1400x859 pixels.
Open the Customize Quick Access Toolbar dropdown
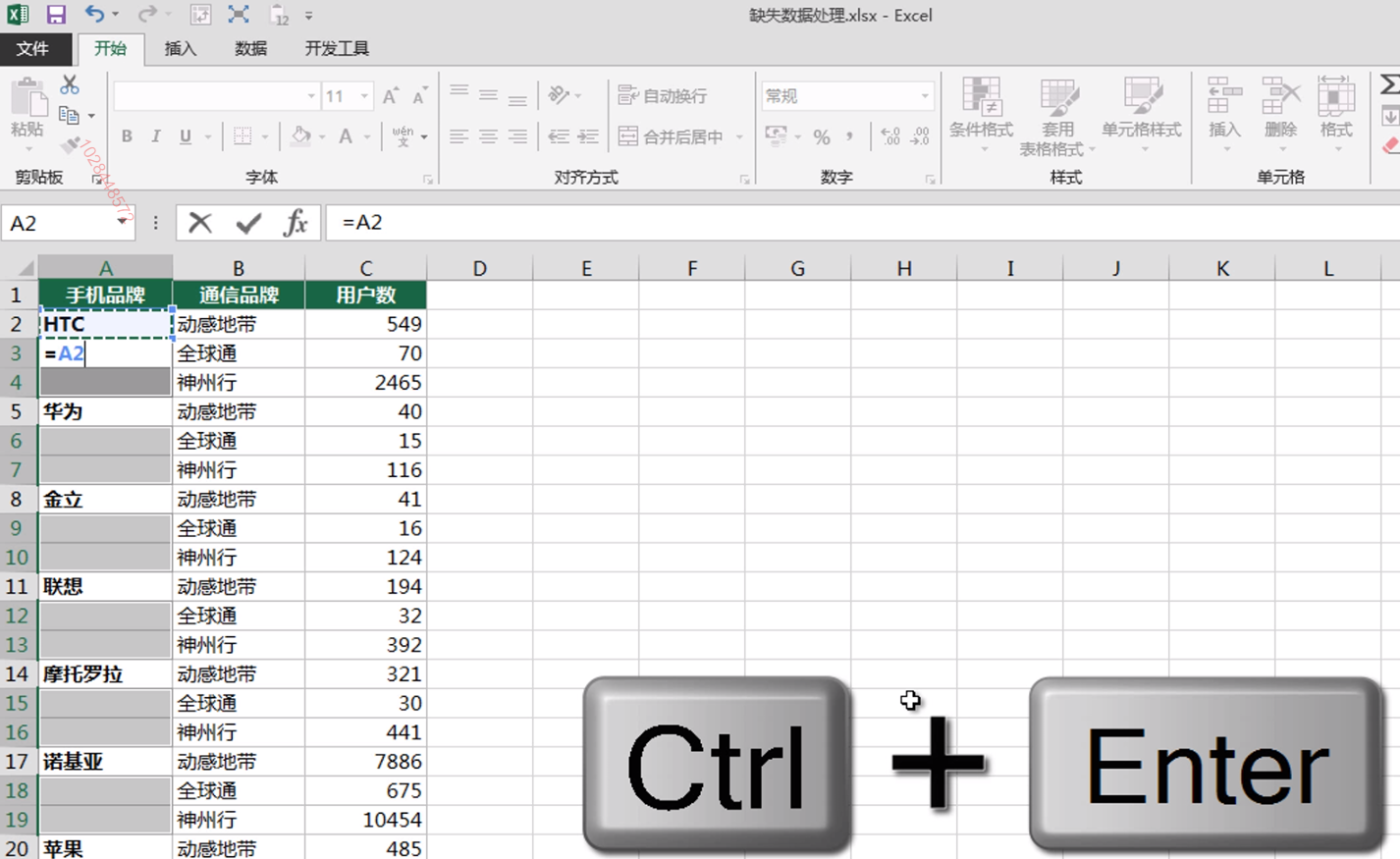(308, 16)
